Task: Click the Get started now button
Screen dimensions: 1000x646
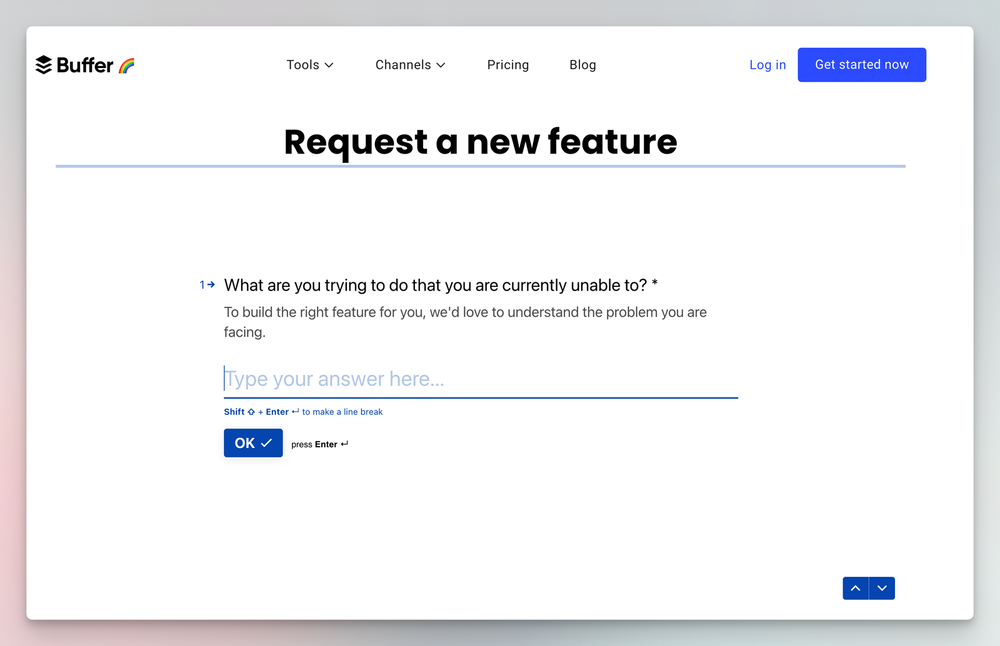Action: coord(862,64)
